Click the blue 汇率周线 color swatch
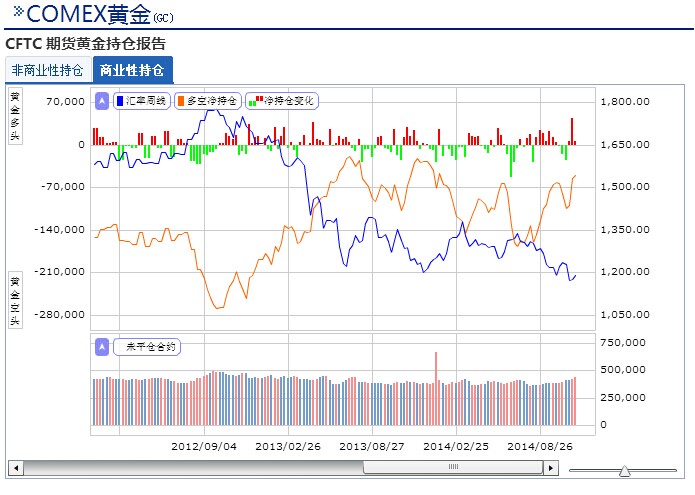This screenshot has height=495, width=695. tap(120, 101)
